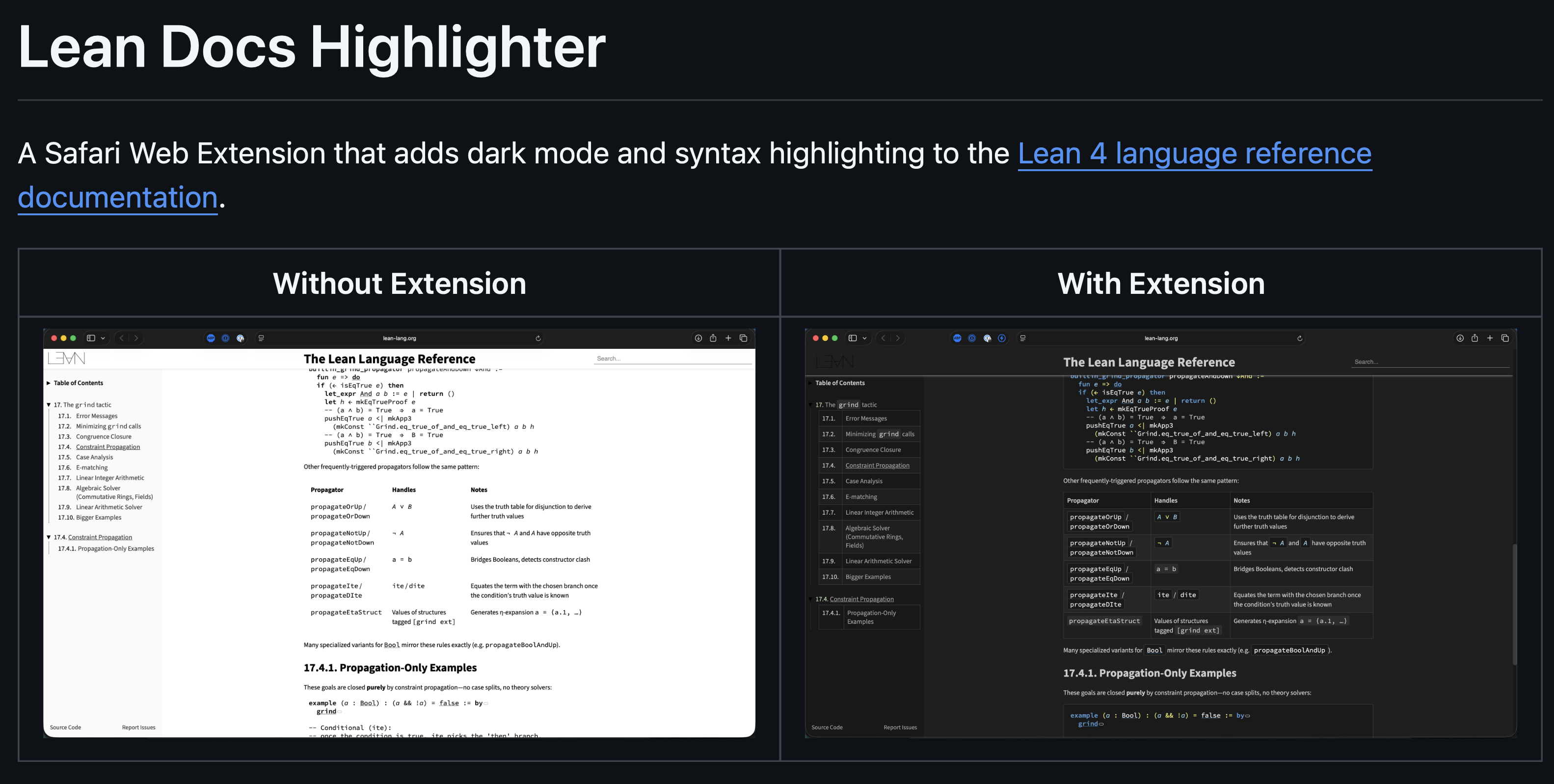Toggle the sidebar button in right Safari window
This screenshot has height=784, width=1554.
point(853,339)
